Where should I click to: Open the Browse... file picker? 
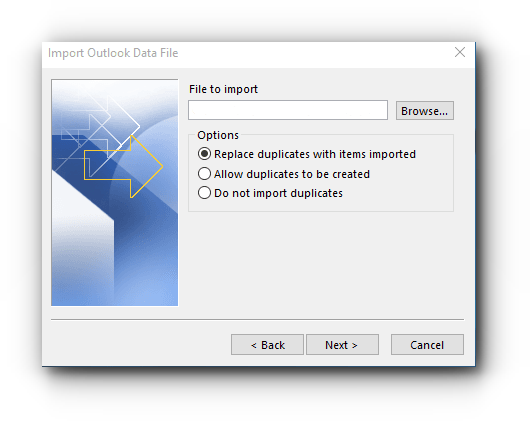point(425,111)
